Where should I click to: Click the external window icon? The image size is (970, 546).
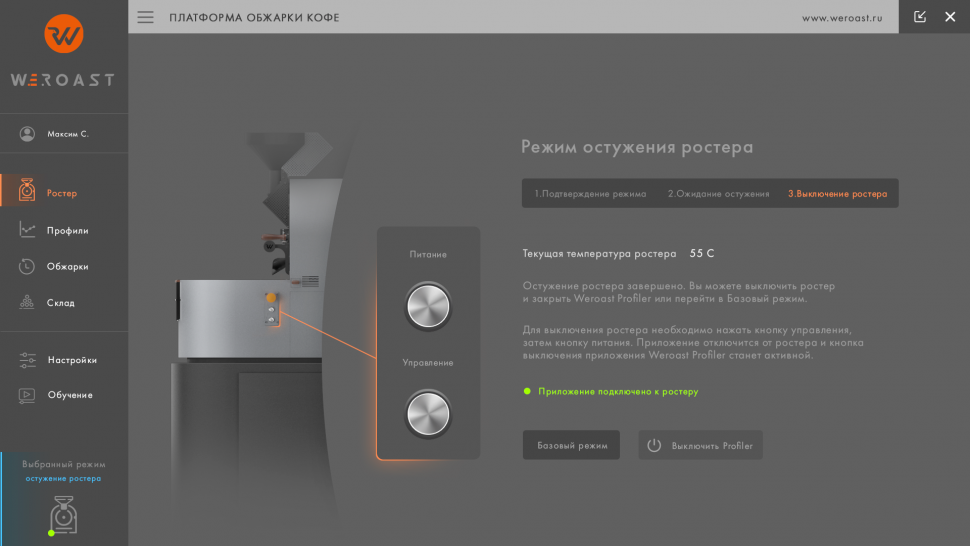tap(920, 17)
